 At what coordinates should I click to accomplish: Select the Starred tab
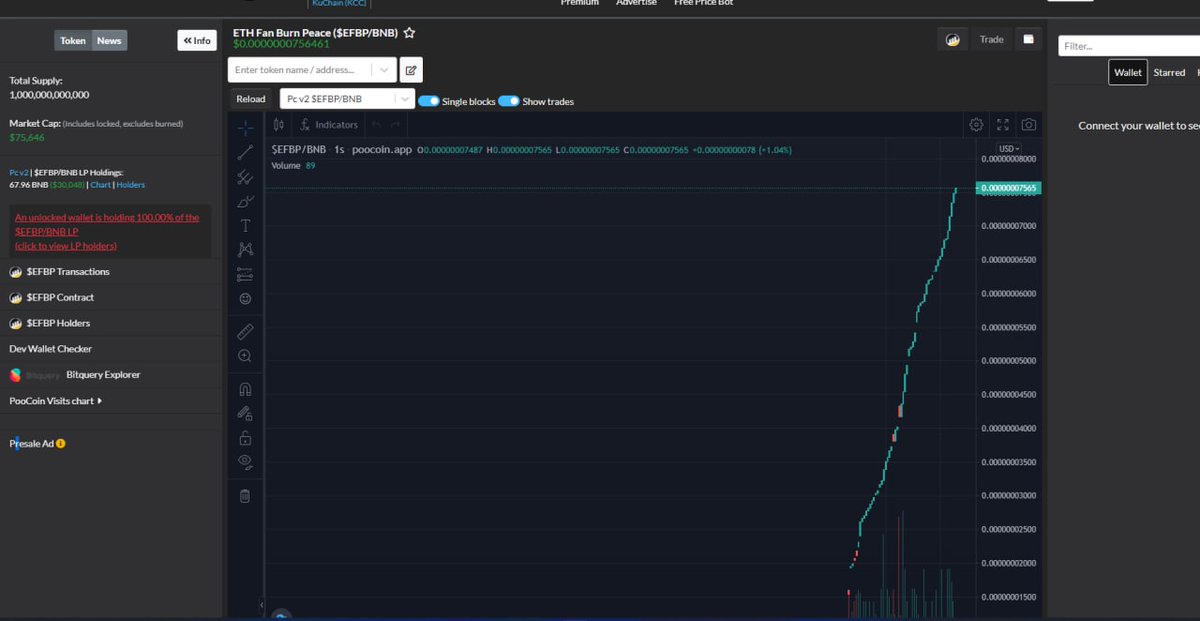click(x=1169, y=72)
